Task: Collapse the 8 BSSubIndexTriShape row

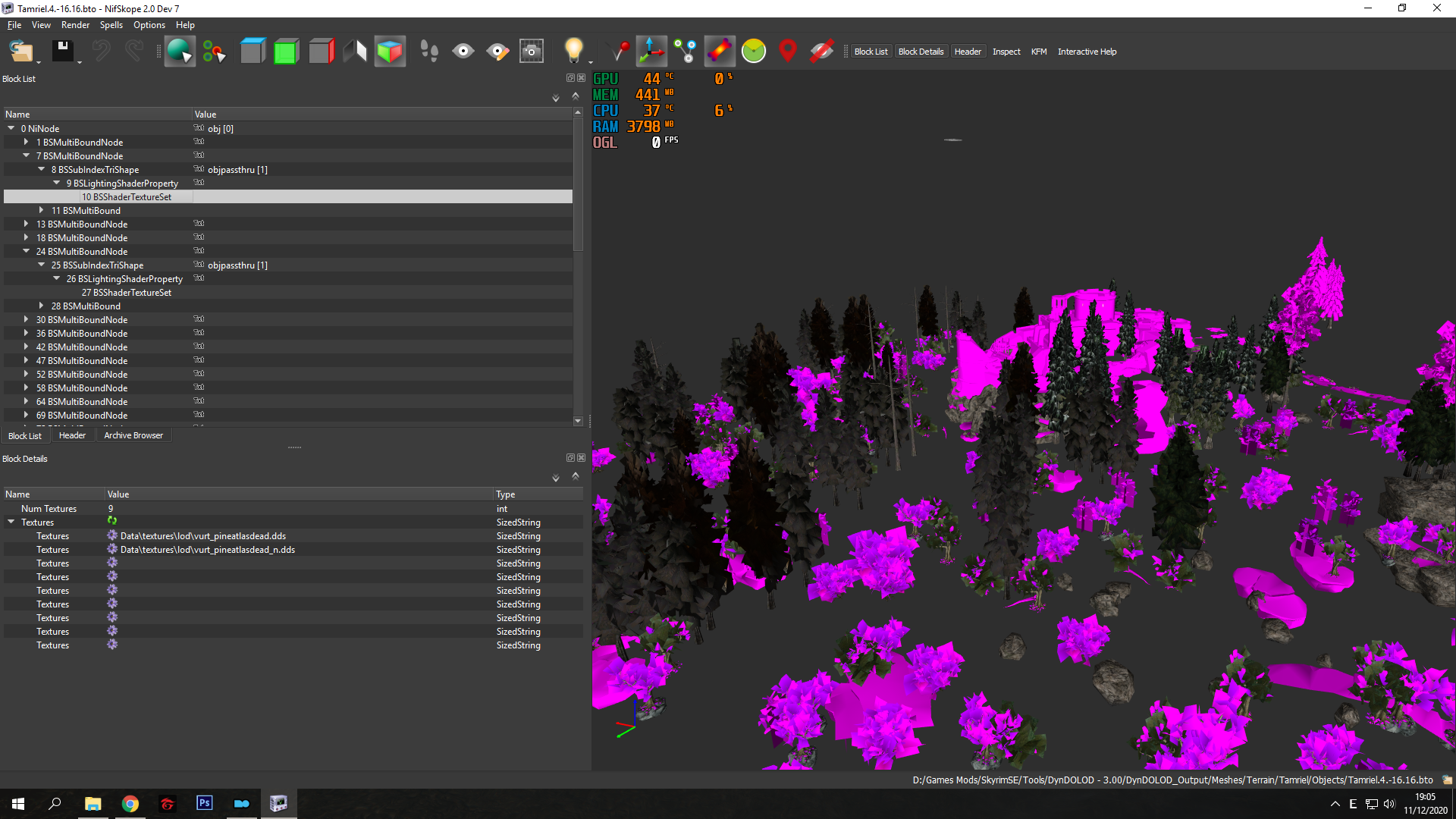Action: 42,169
